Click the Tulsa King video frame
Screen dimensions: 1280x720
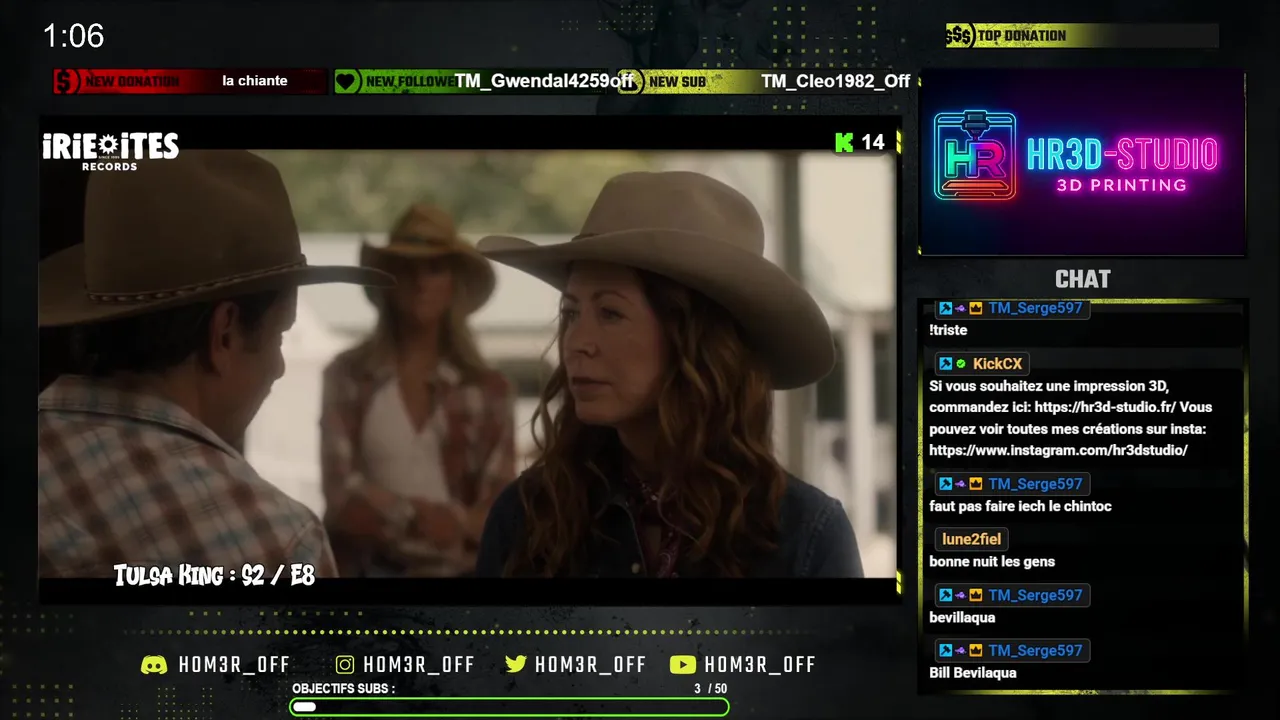tap(467, 363)
